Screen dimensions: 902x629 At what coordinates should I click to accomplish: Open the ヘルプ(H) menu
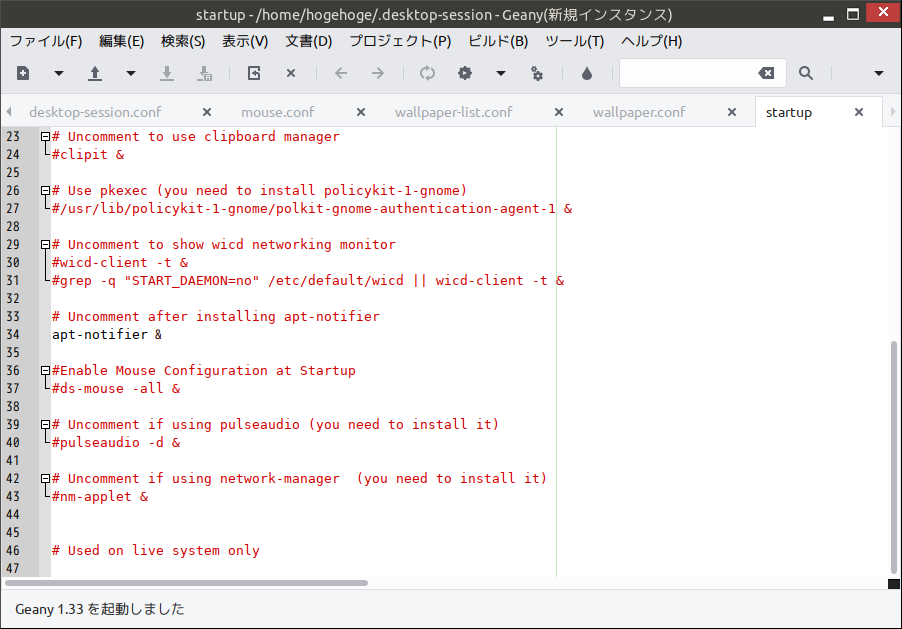pyautogui.click(x=652, y=41)
